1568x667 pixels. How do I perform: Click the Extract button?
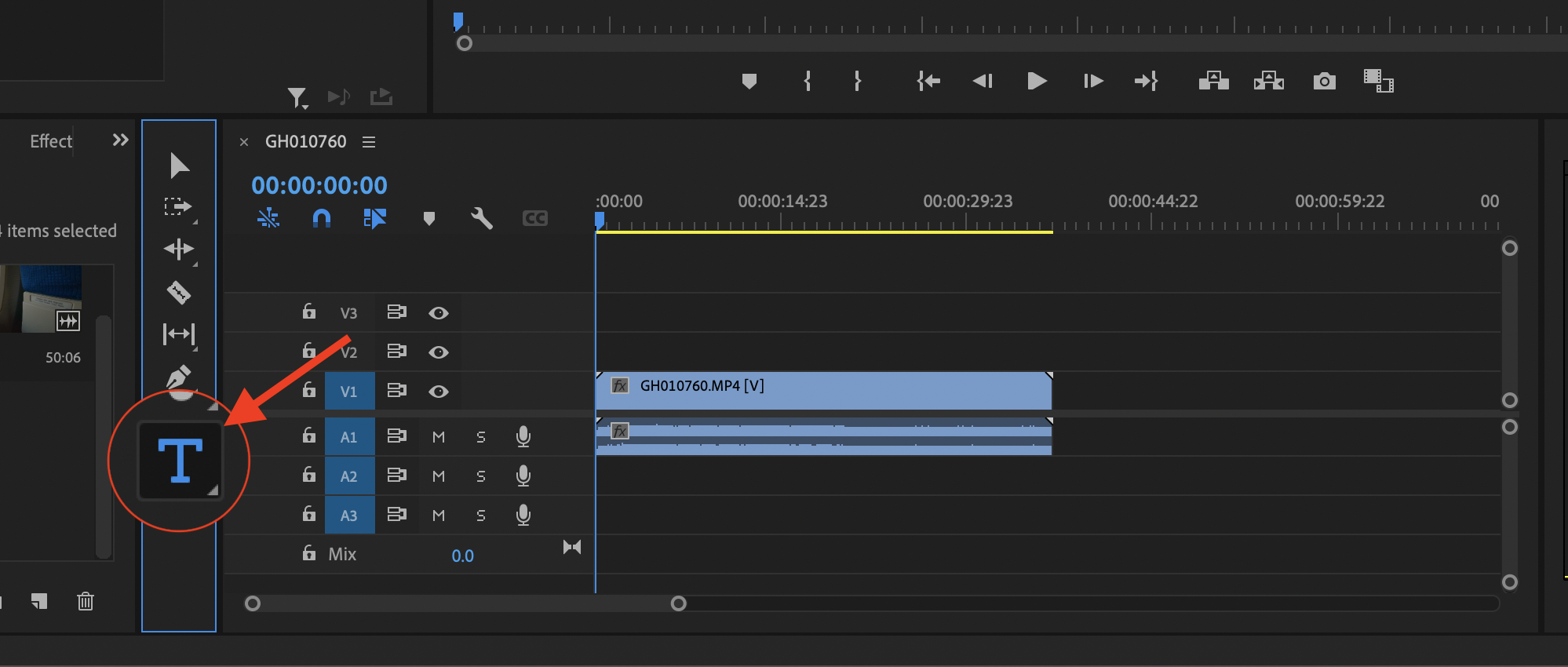click(x=1269, y=81)
